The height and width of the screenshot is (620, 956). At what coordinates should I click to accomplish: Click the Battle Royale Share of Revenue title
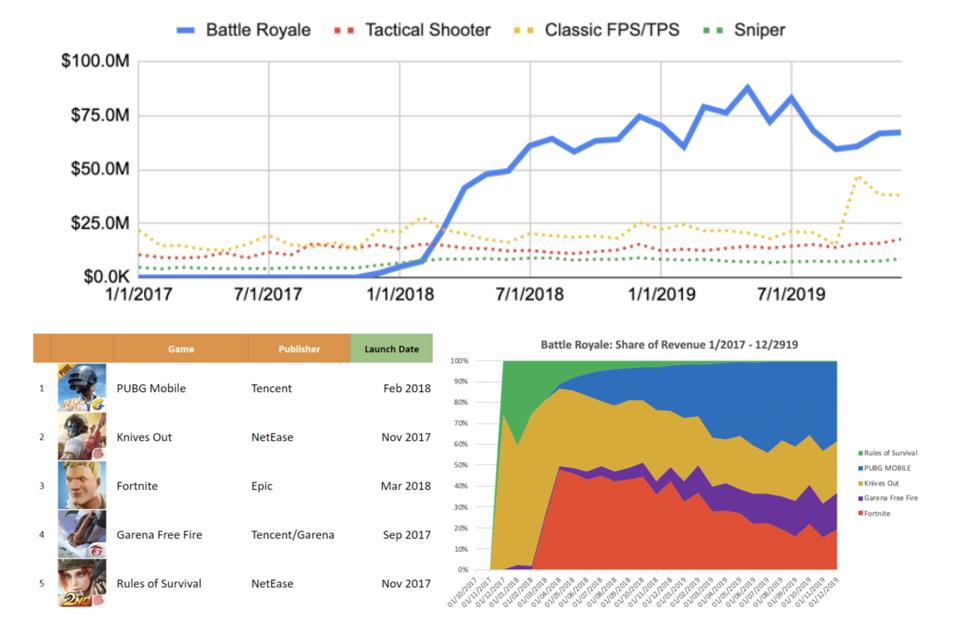669,344
